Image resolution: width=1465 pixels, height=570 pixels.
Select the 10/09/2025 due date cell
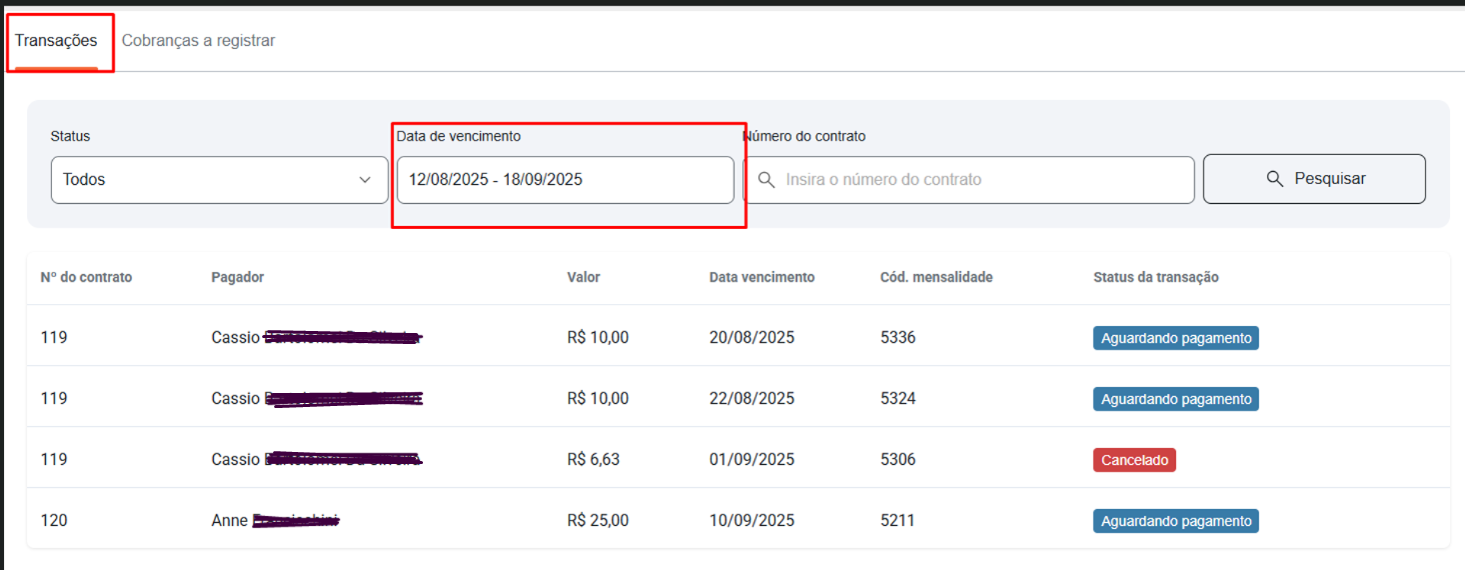click(x=752, y=521)
